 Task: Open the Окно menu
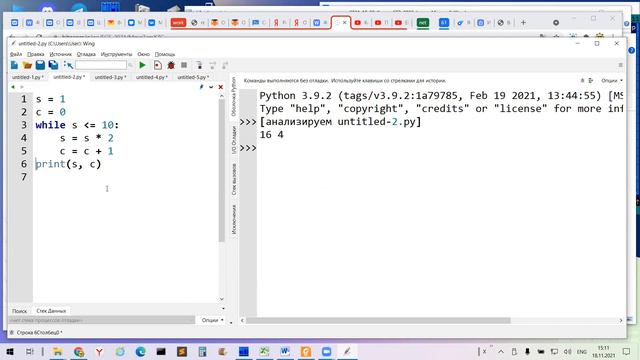pyautogui.click(x=143, y=54)
